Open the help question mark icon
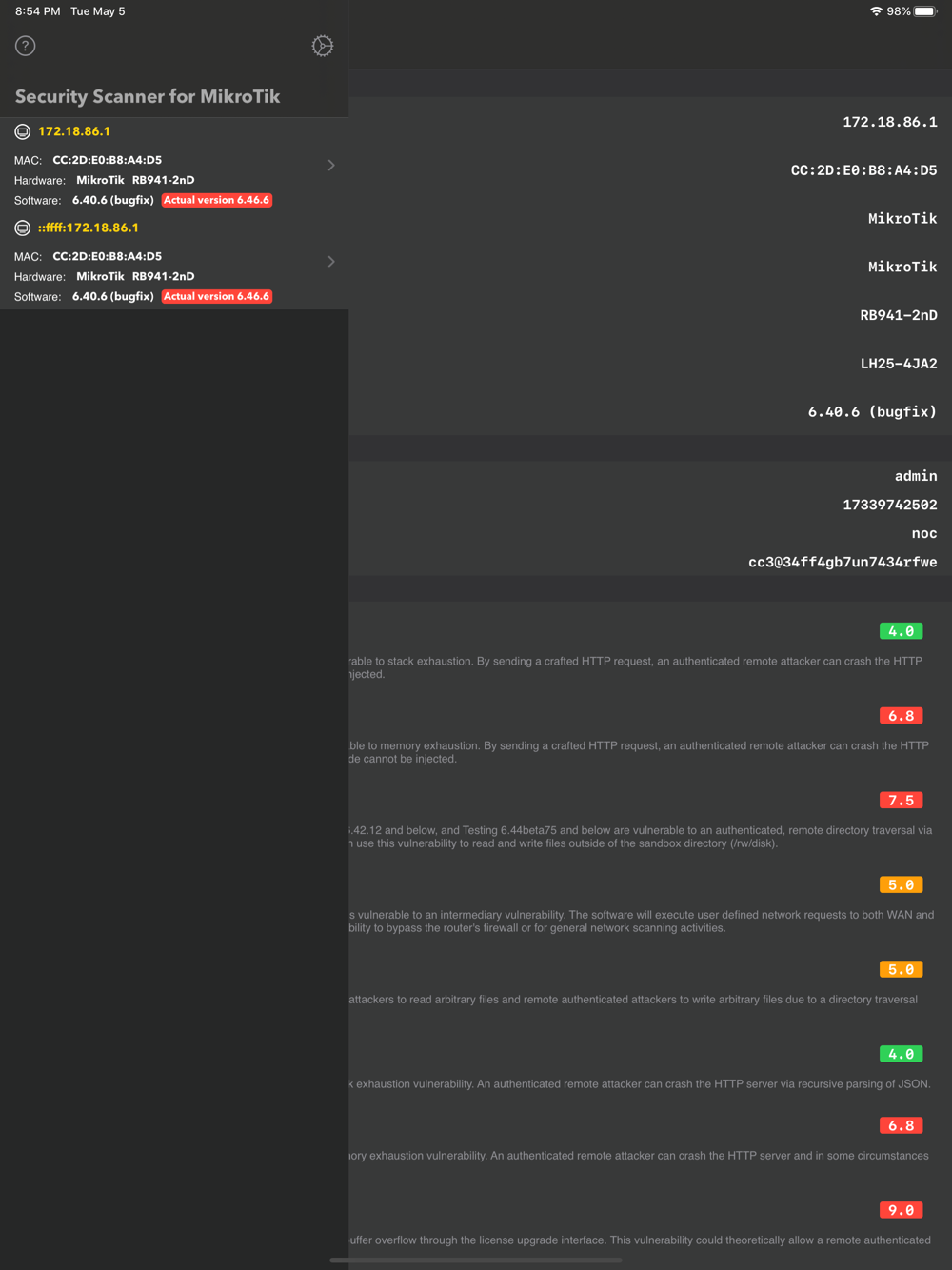952x1270 pixels. (26, 46)
